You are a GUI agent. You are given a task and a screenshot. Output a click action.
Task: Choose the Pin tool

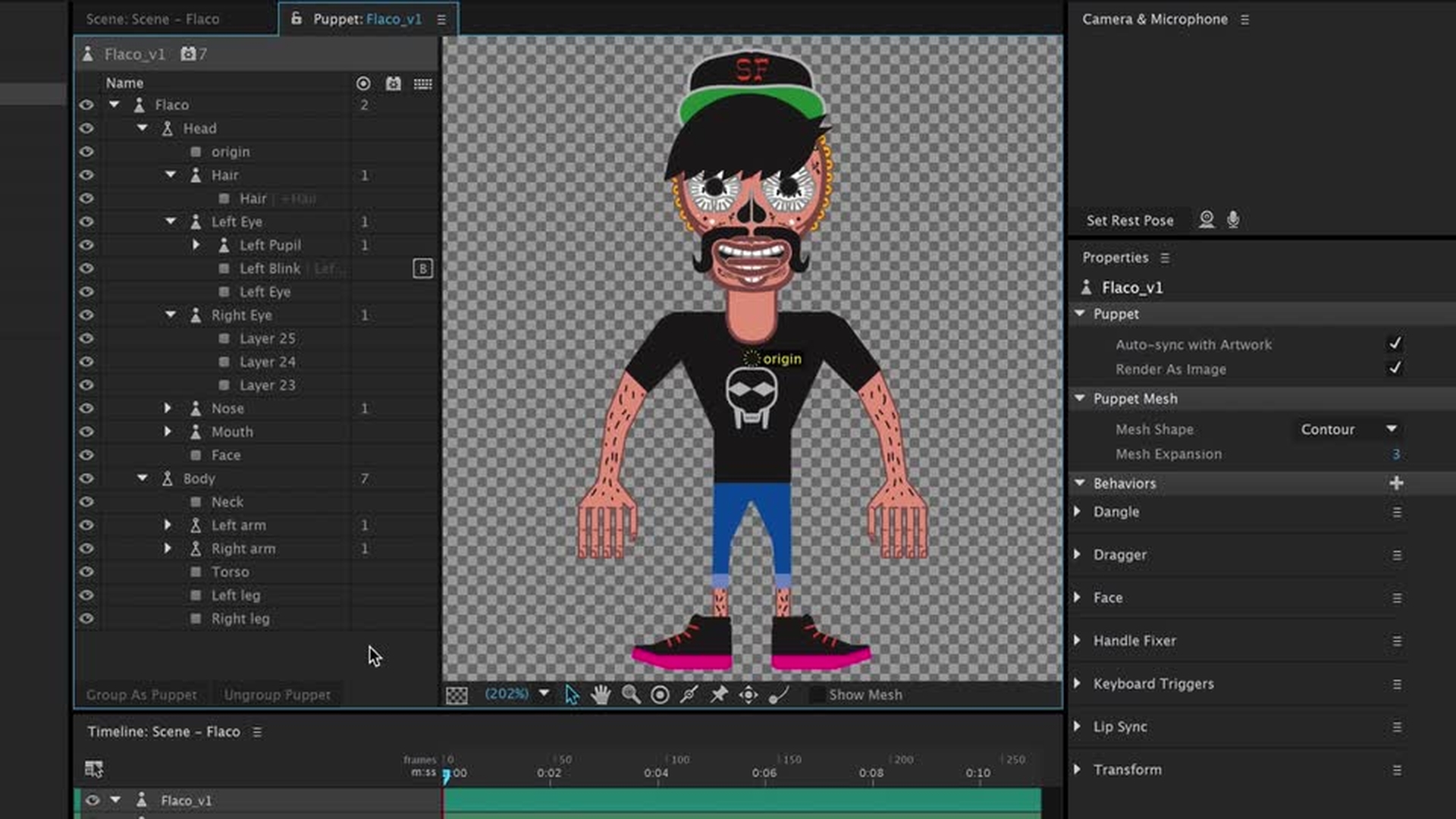tap(718, 694)
